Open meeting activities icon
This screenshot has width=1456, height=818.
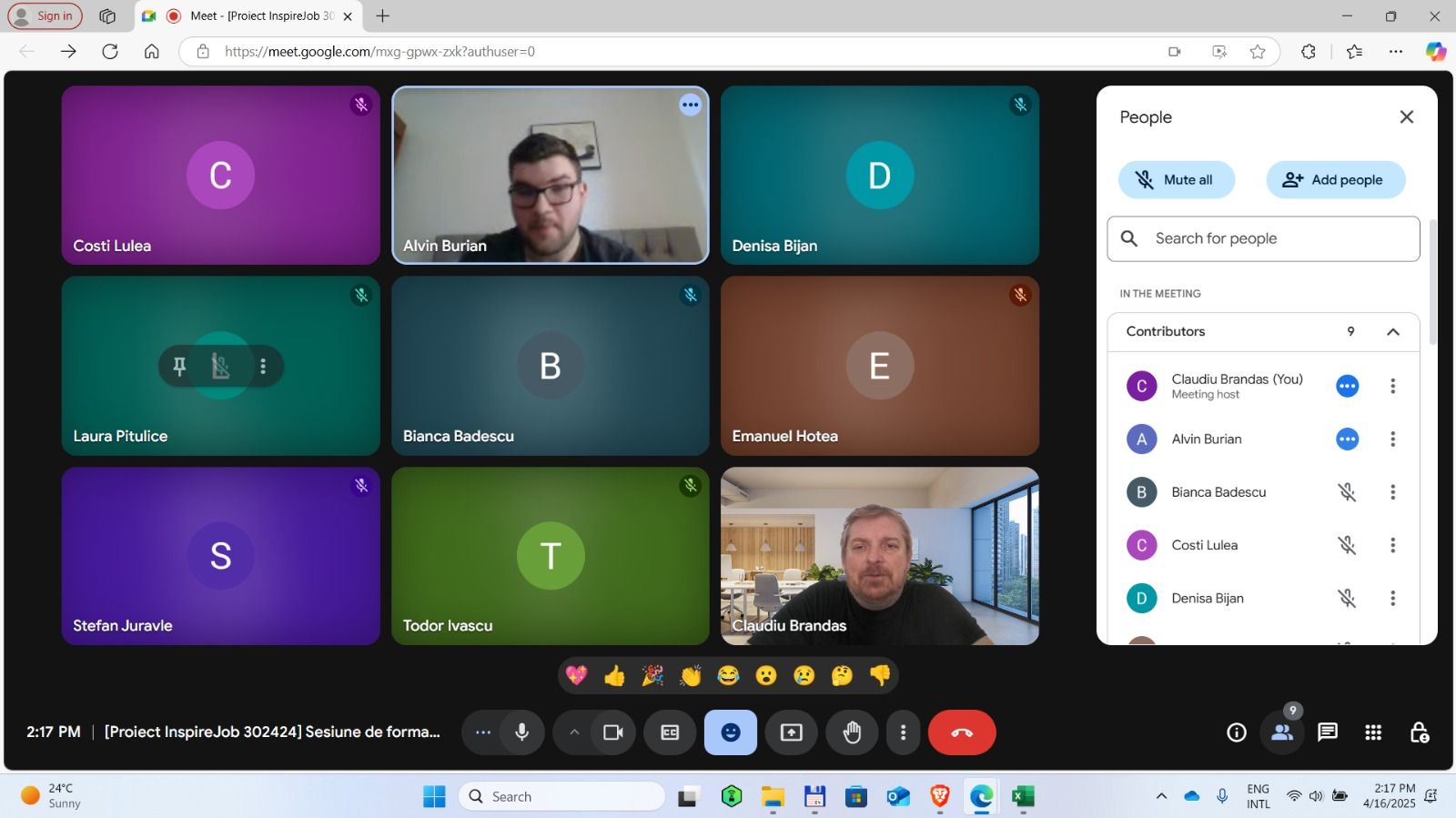click(x=1373, y=732)
